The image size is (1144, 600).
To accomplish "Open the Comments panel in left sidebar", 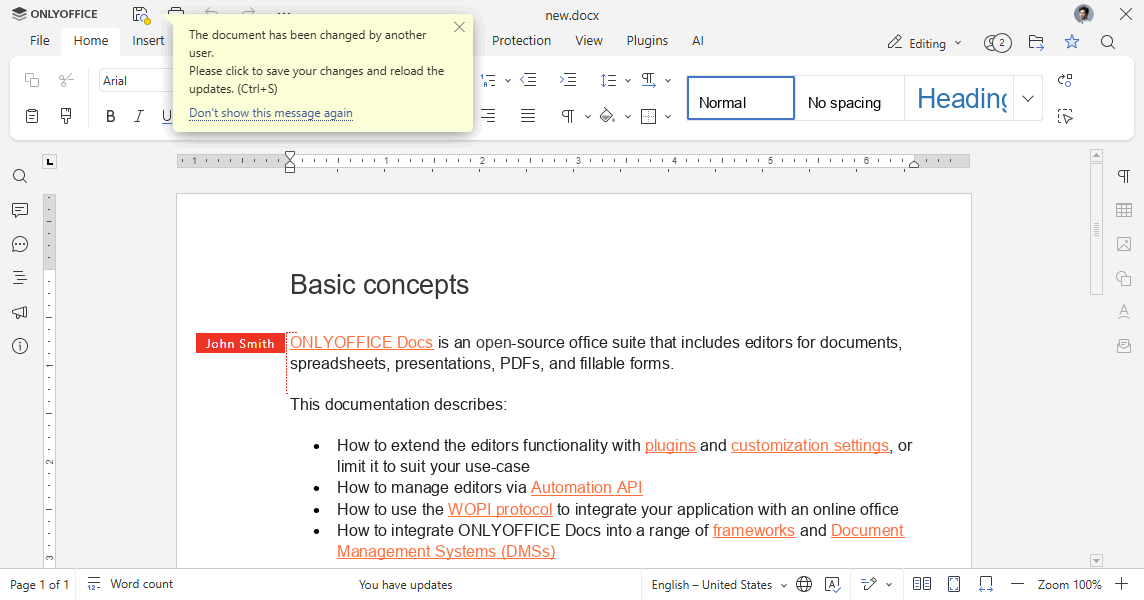I will 20,210.
